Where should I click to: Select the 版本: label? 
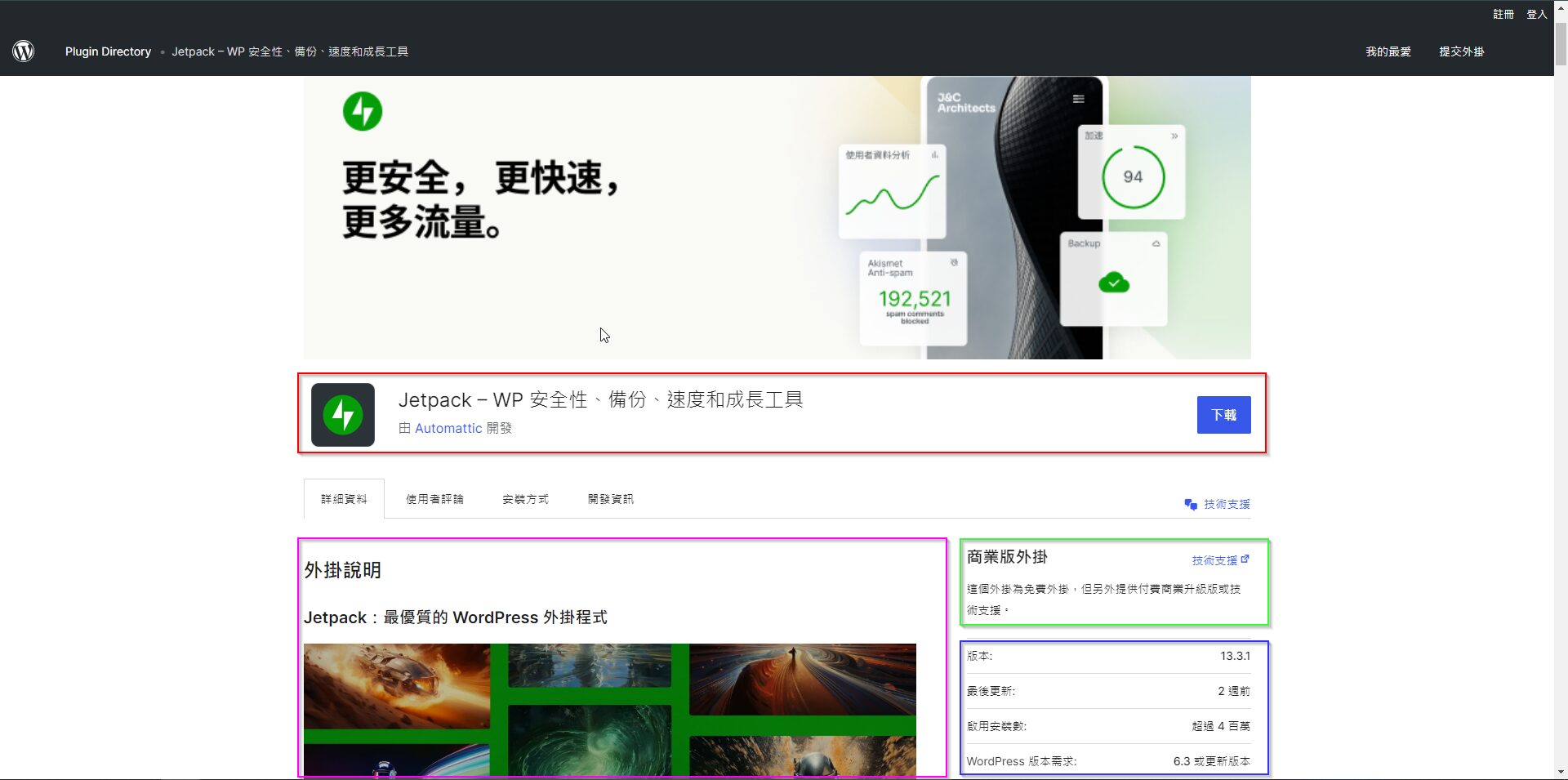click(979, 656)
